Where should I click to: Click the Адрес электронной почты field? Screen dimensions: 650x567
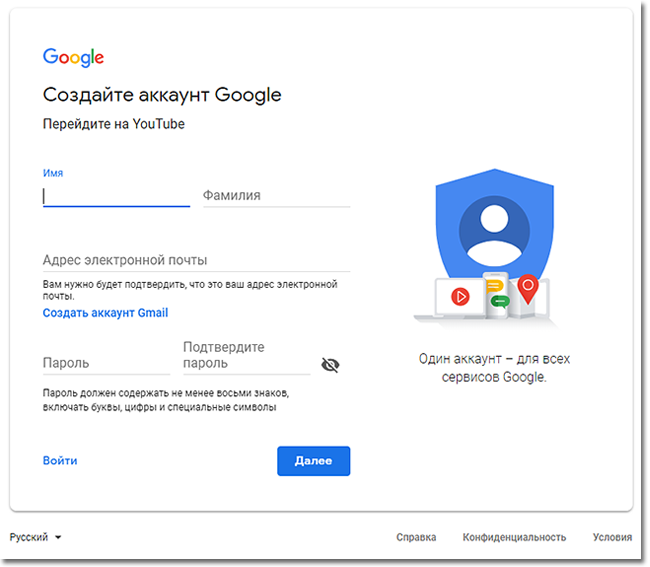click(196, 261)
